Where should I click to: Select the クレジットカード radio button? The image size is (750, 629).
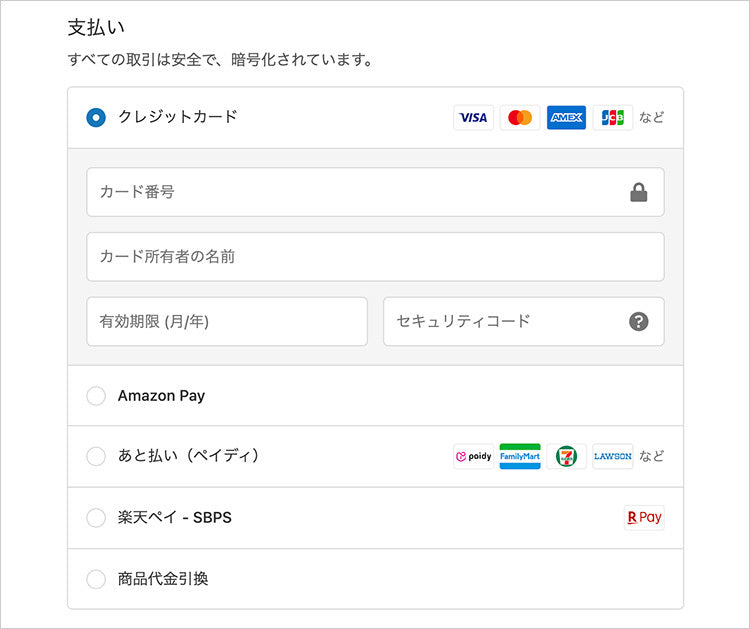pos(96,118)
